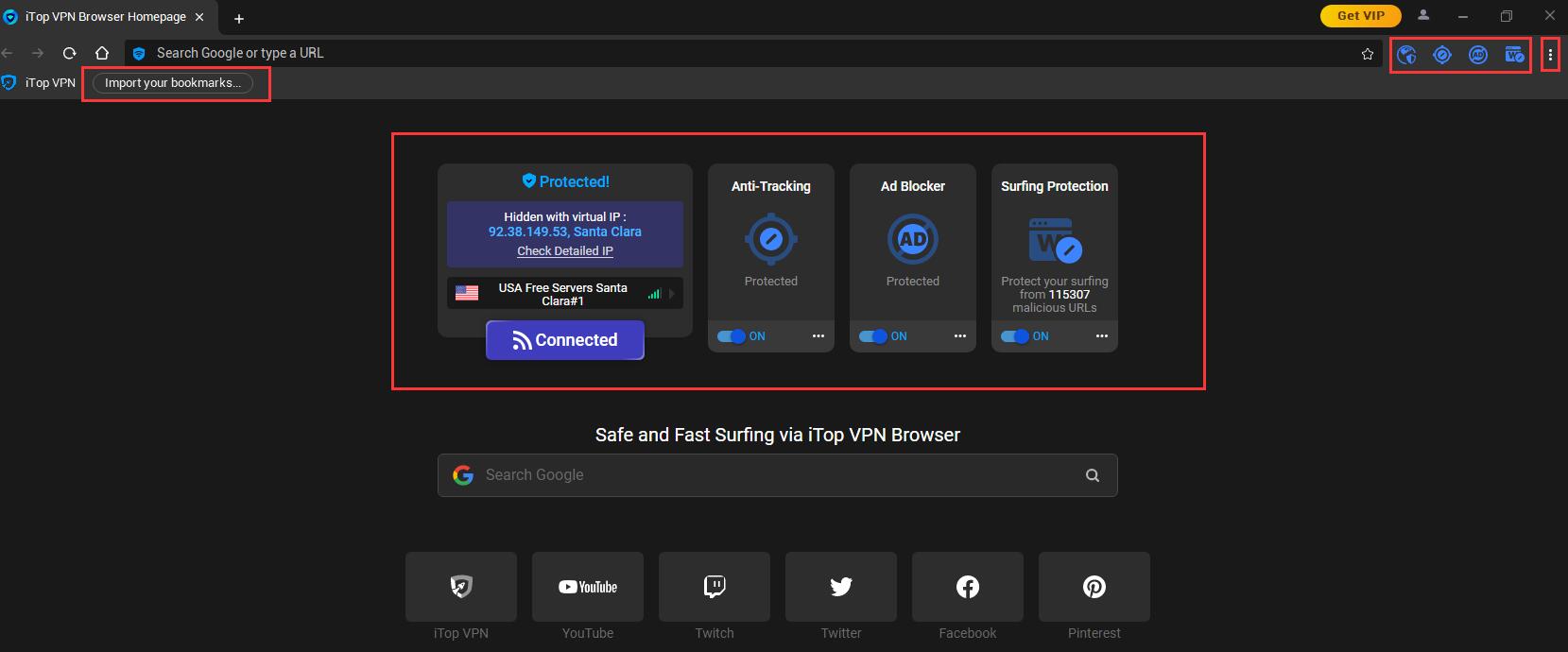Image resolution: width=1568 pixels, height=652 pixels.
Task: Turn off the Surfing Protection switch
Action: pyautogui.click(x=1015, y=336)
